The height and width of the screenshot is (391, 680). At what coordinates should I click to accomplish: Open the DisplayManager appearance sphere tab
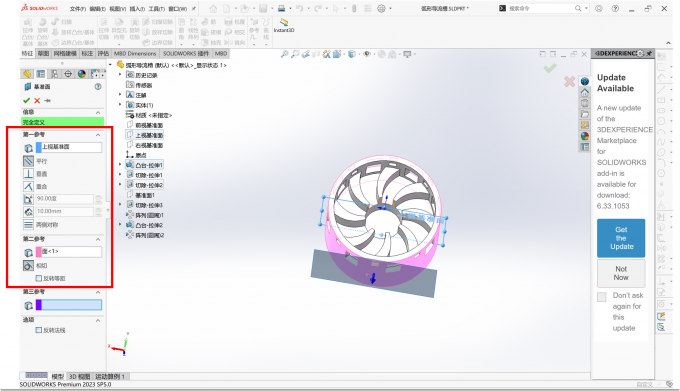[82, 74]
